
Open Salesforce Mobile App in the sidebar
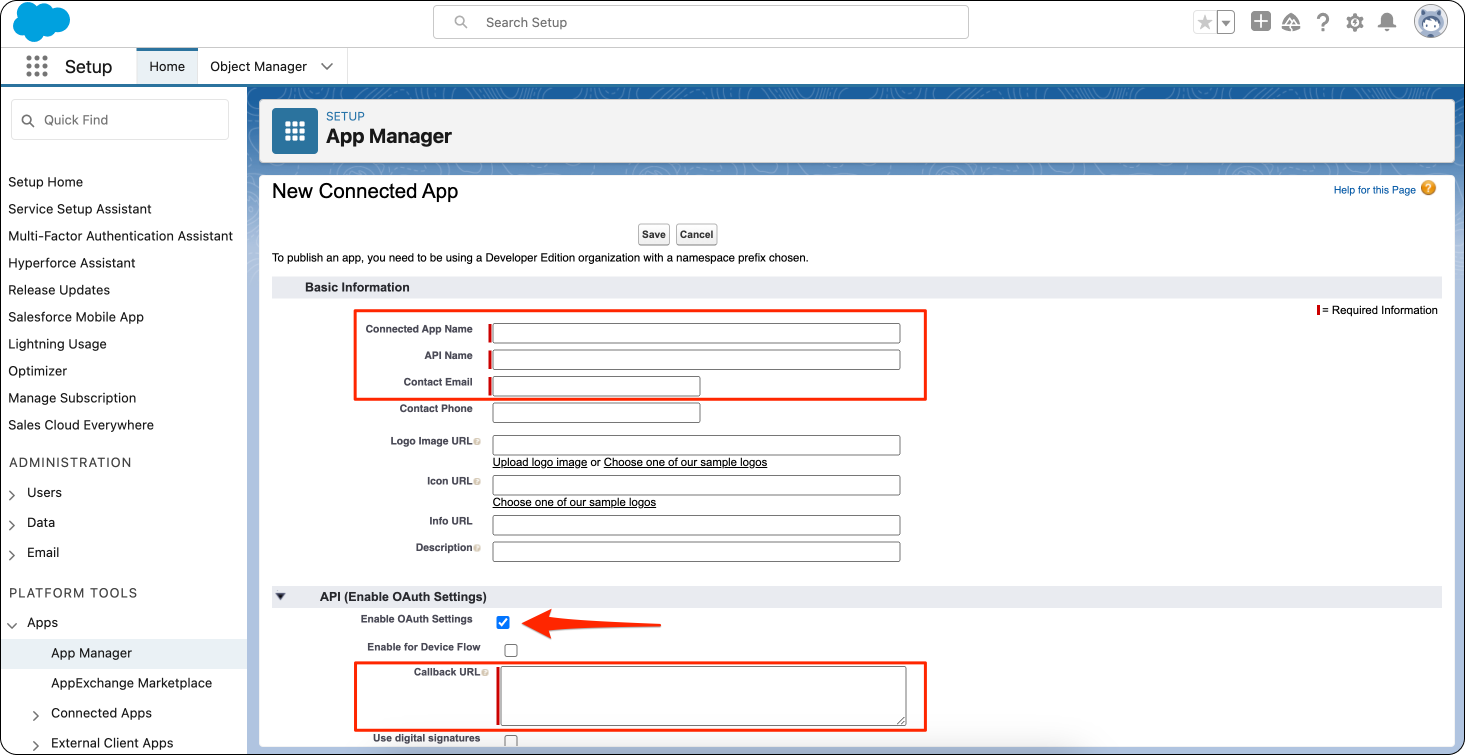[76, 317]
